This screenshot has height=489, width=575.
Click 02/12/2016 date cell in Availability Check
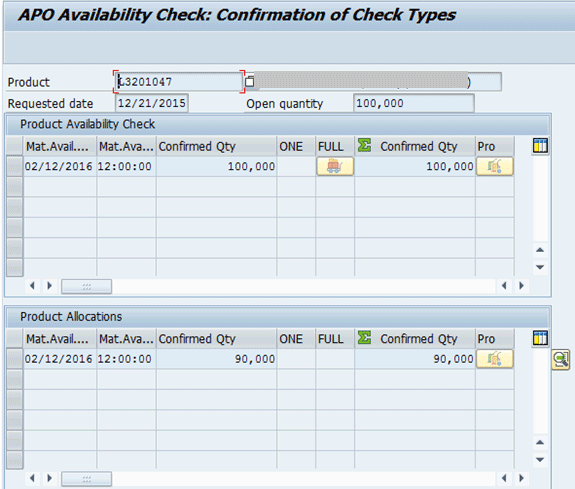60,166
